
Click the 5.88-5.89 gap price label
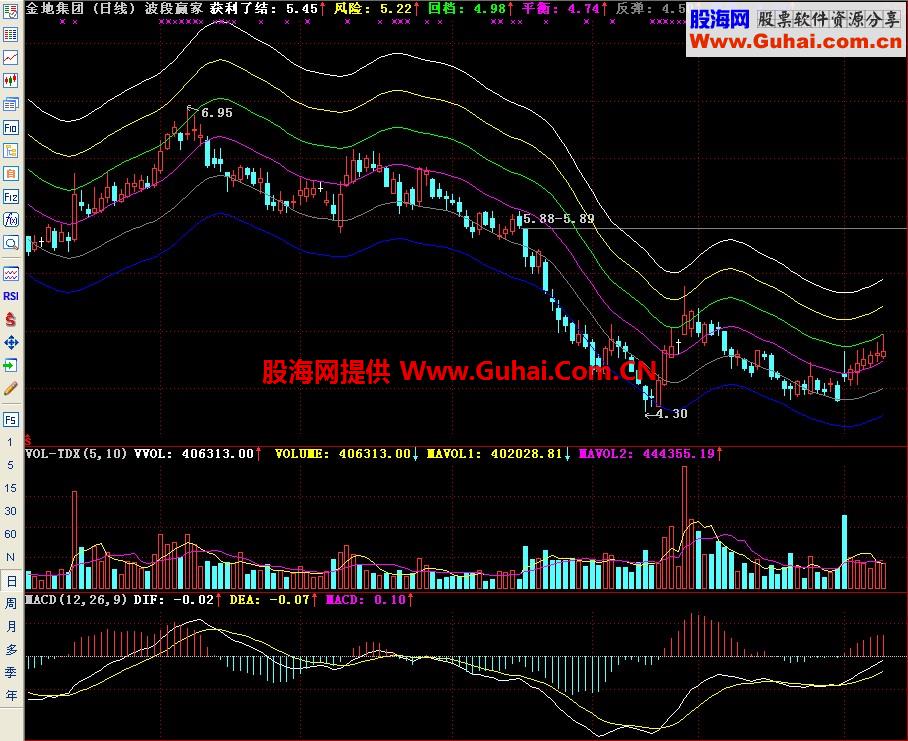pos(559,219)
